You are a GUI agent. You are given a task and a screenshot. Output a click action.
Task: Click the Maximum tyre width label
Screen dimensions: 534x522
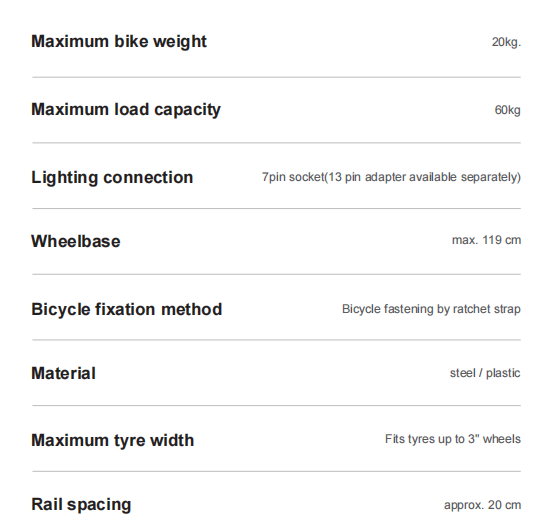(113, 441)
